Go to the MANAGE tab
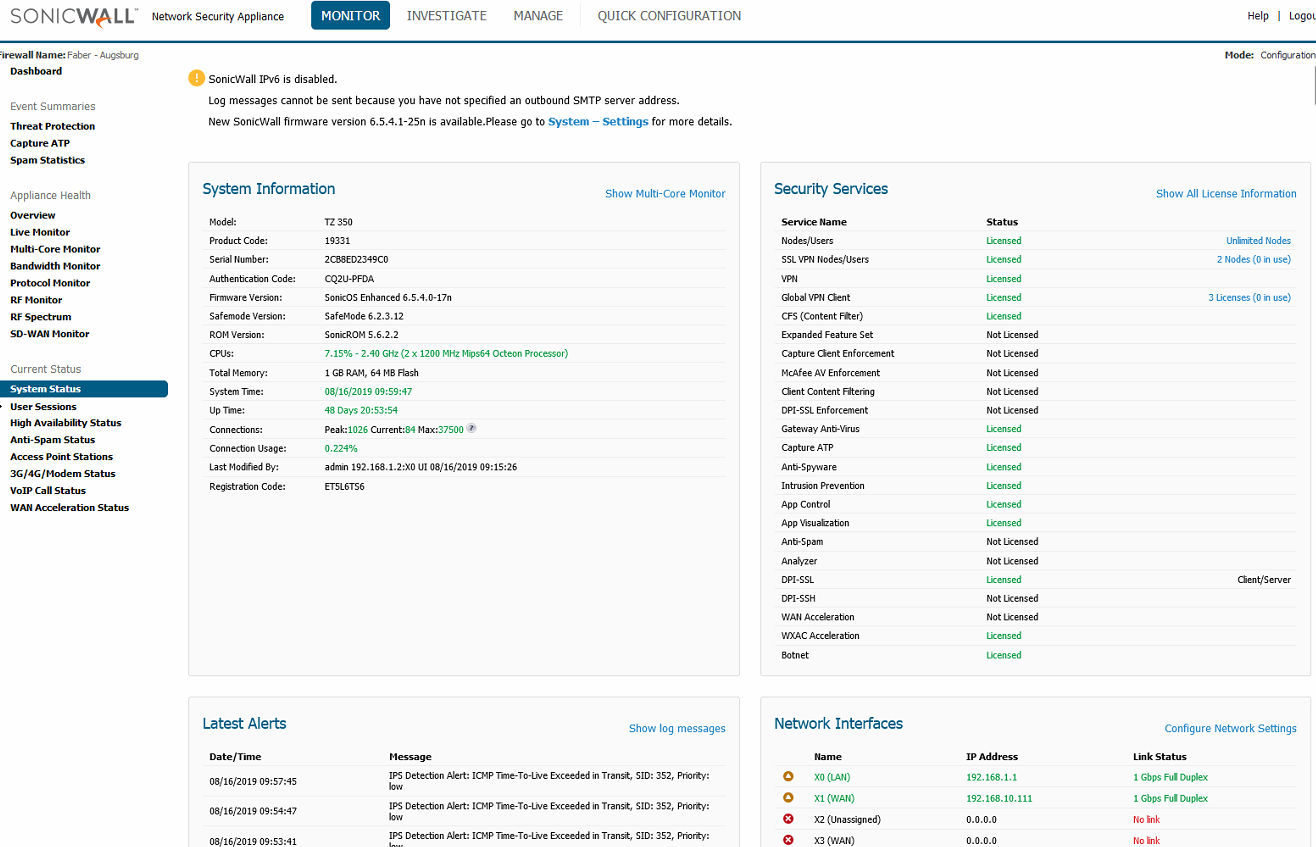Screen dimensions: 1316x847 (x=538, y=16)
